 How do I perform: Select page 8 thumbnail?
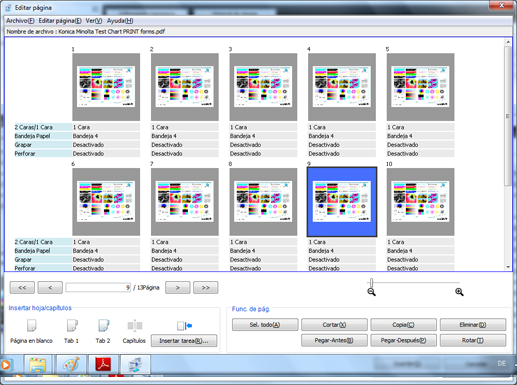pos(263,202)
